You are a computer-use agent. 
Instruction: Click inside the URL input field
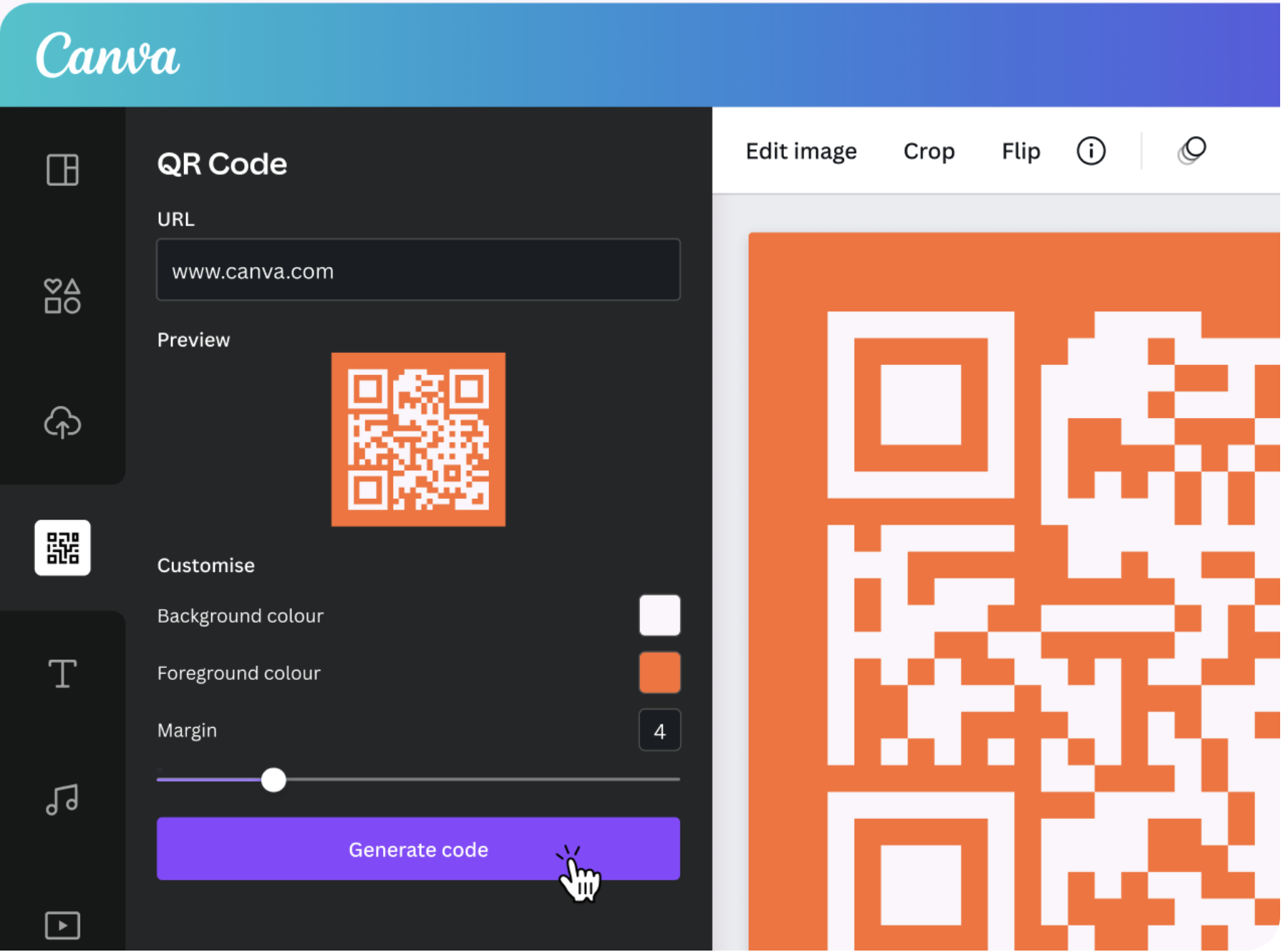tap(418, 270)
